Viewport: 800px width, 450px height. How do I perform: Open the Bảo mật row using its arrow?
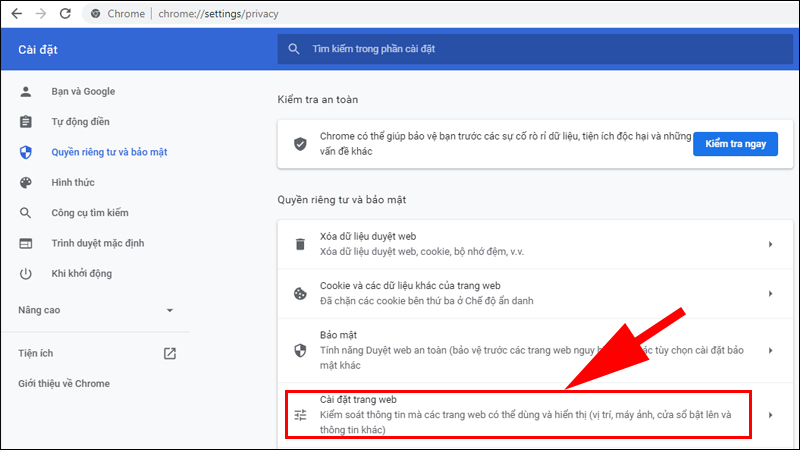[770, 350]
